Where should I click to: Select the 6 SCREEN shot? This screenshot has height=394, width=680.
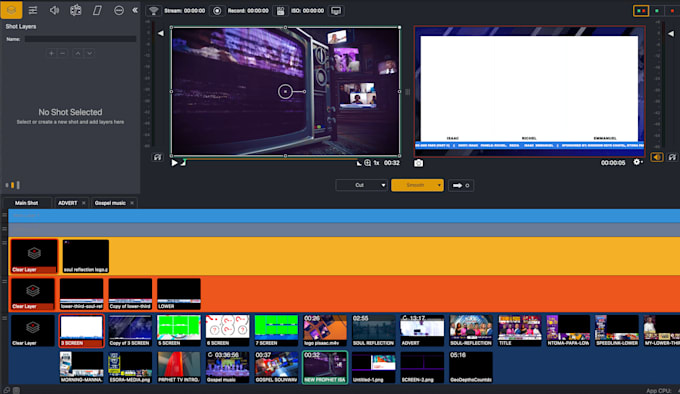227,331
